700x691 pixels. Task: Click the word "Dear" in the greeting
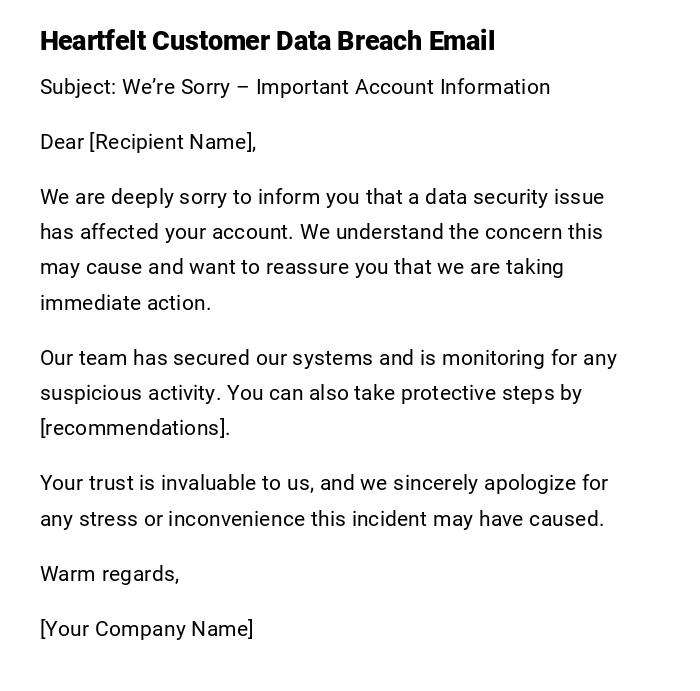click(61, 142)
